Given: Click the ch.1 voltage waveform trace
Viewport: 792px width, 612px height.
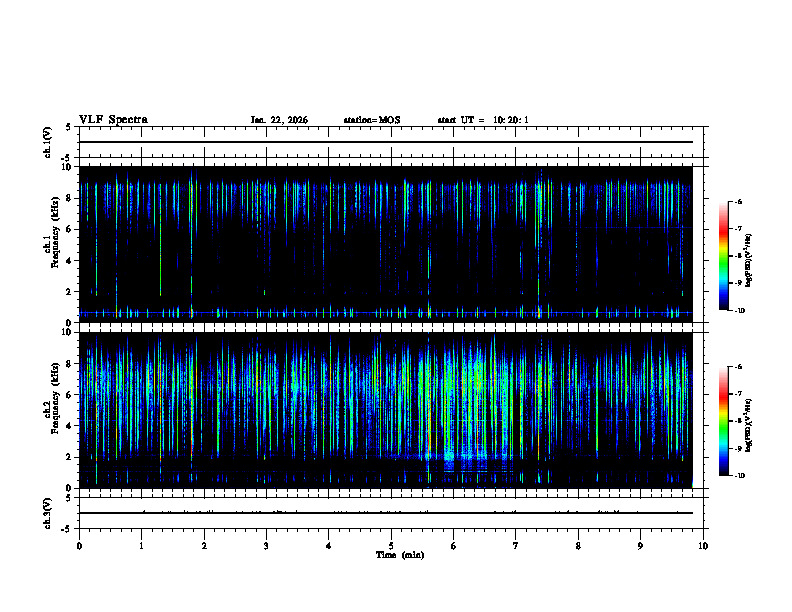Looking at the screenshot, I should (x=386, y=142).
